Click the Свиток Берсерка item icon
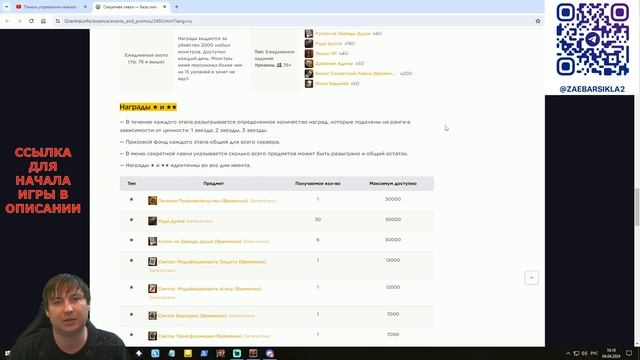 click(152, 316)
